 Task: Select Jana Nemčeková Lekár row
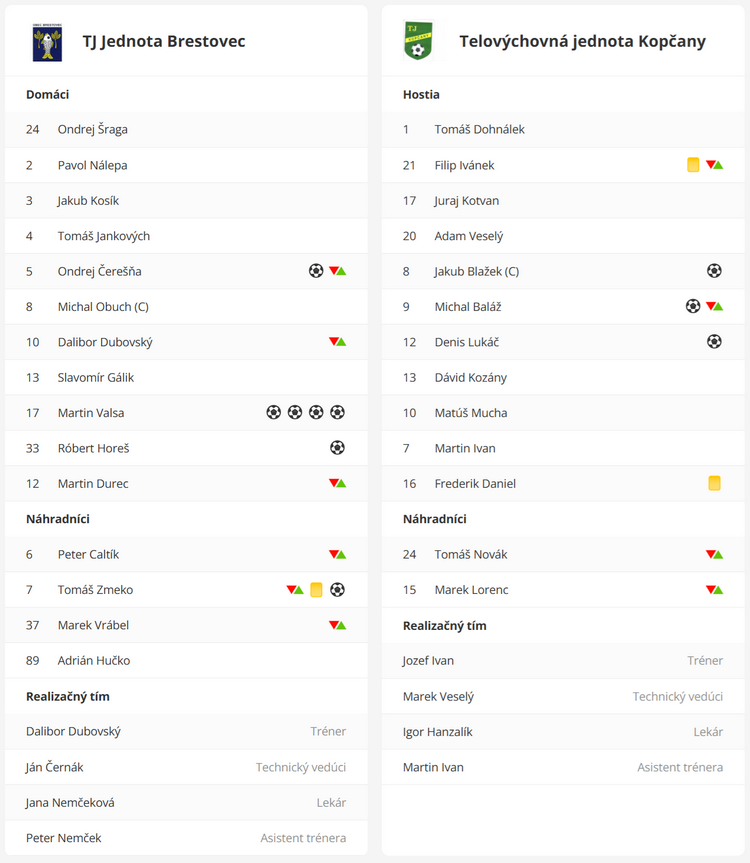[x=186, y=802]
